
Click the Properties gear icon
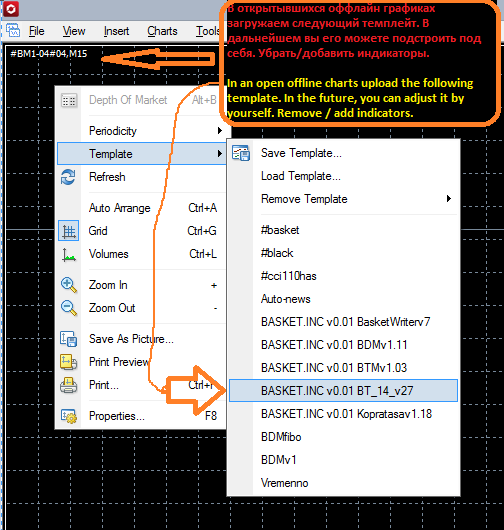[69, 416]
